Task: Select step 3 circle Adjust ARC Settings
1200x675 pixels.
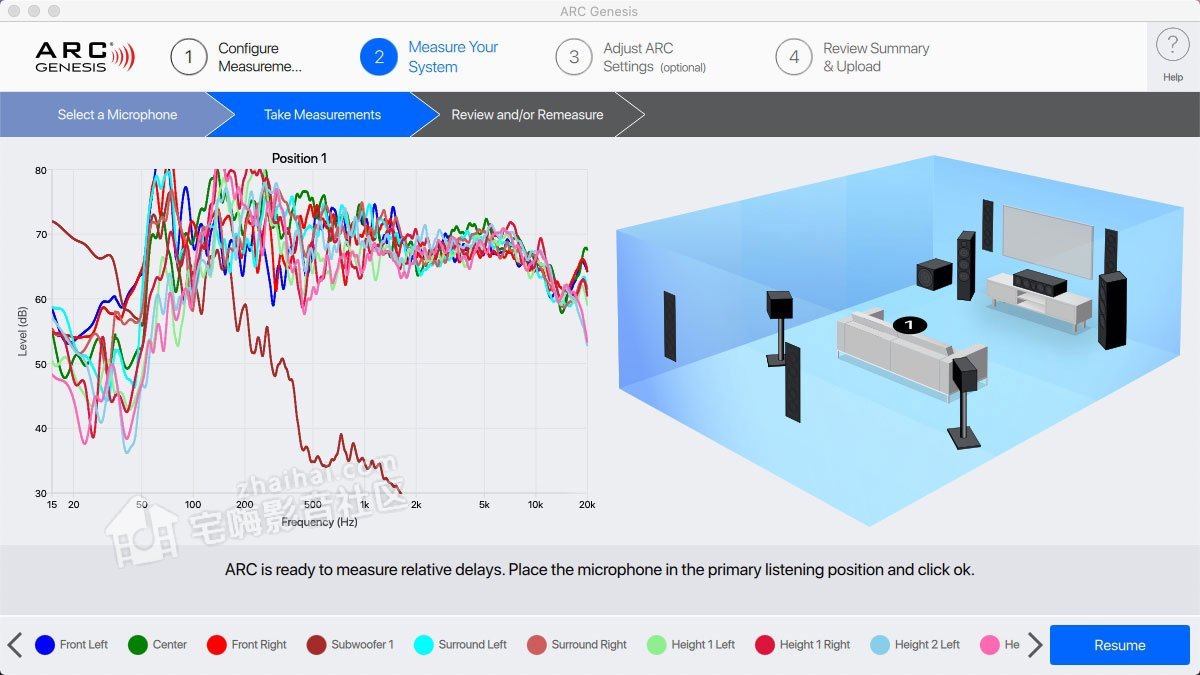Action: (574, 57)
